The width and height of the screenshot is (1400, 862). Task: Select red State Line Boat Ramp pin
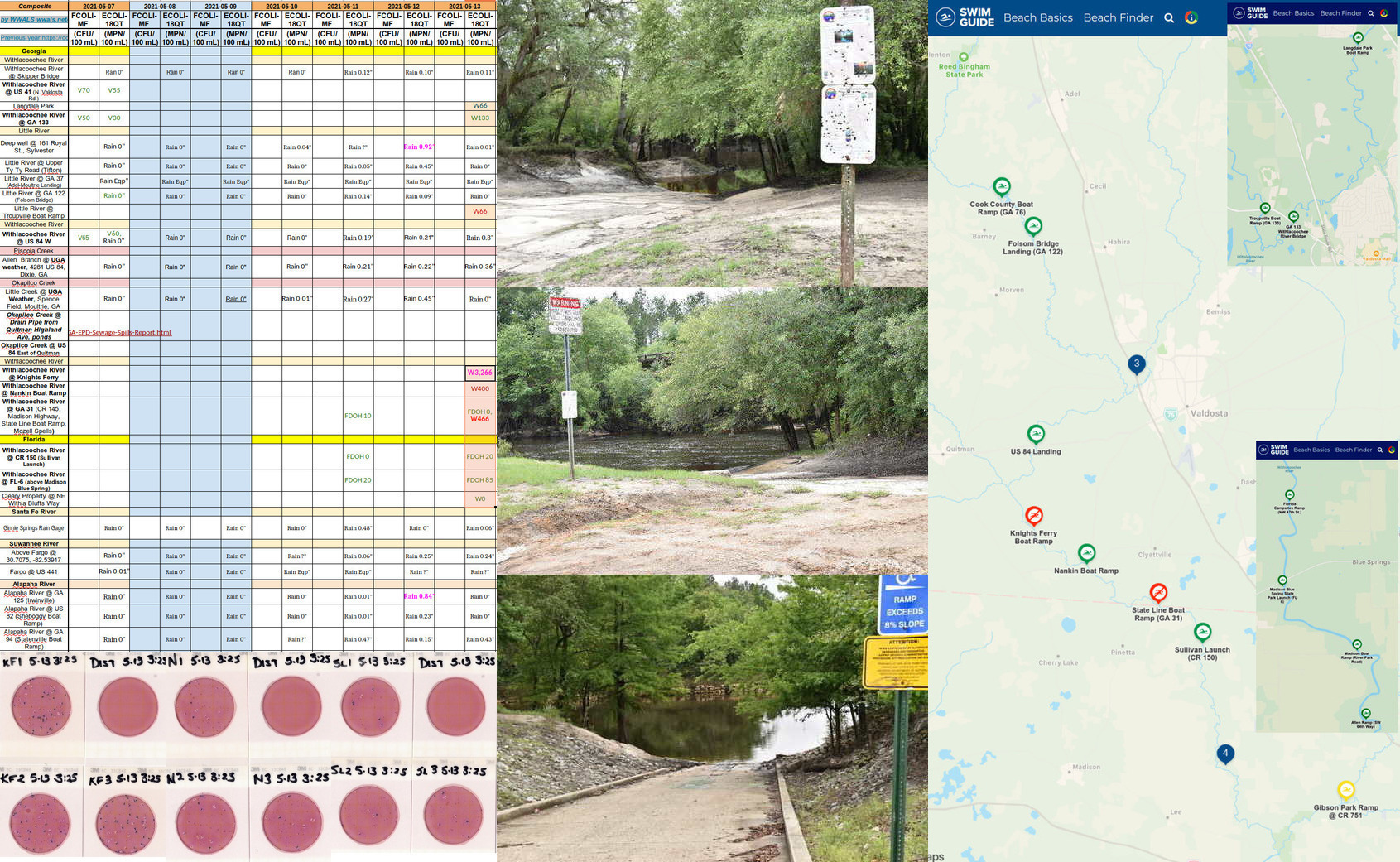tap(1158, 593)
